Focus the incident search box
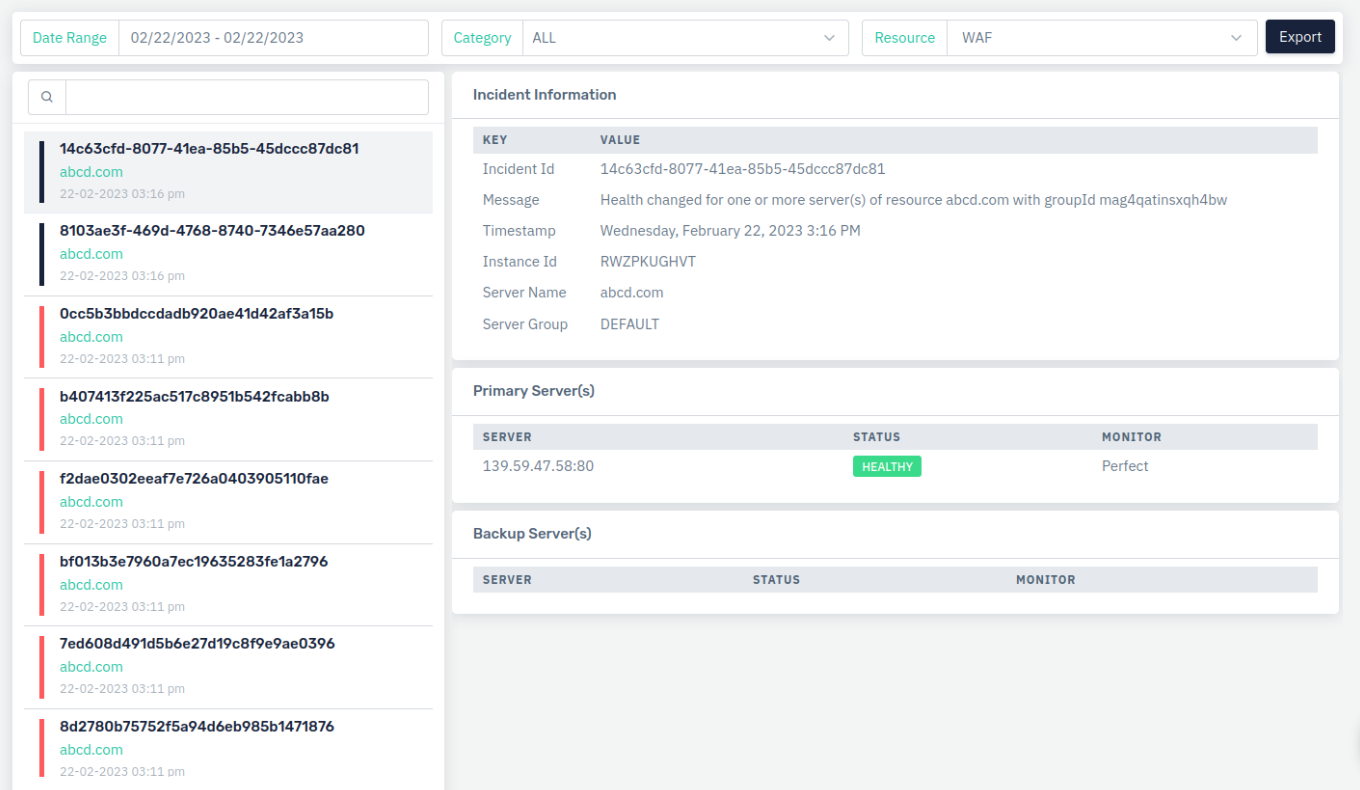1360x790 pixels. tap(247, 97)
